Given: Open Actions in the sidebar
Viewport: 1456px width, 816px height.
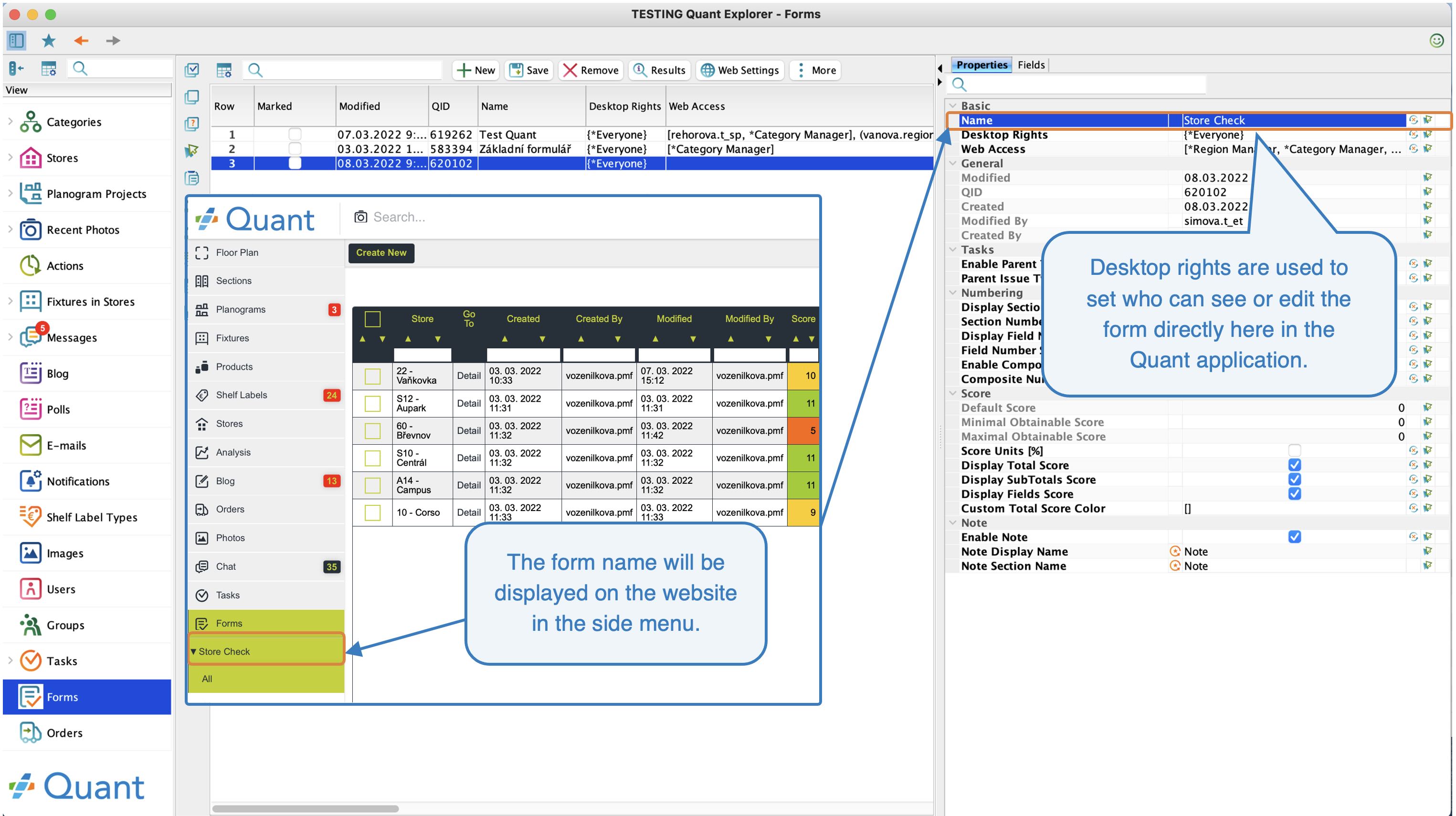Looking at the screenshot, I should 65,266.
